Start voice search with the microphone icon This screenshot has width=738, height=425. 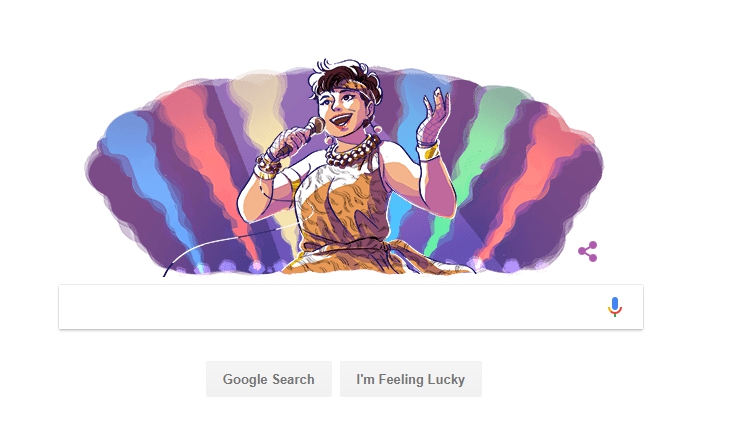tap(615, 307)
